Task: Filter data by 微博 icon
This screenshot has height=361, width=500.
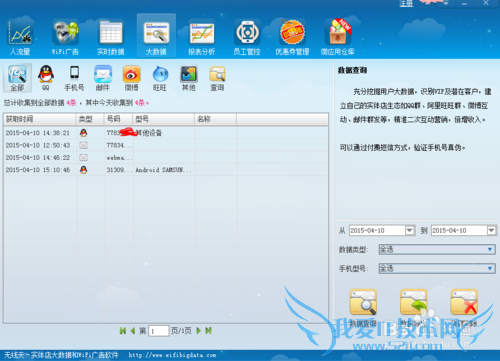Action: point(131,78)
